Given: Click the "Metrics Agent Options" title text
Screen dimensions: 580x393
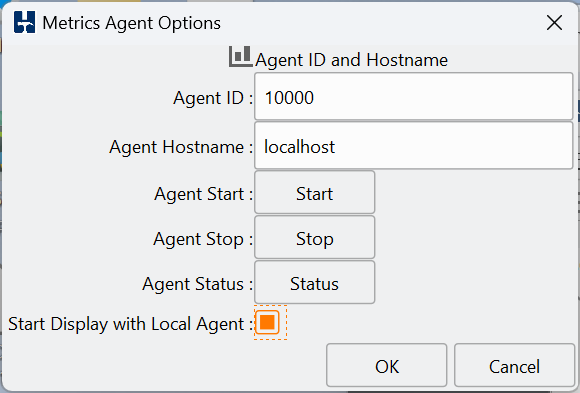Looking at the screenshot, I should (x=132, y=23).
